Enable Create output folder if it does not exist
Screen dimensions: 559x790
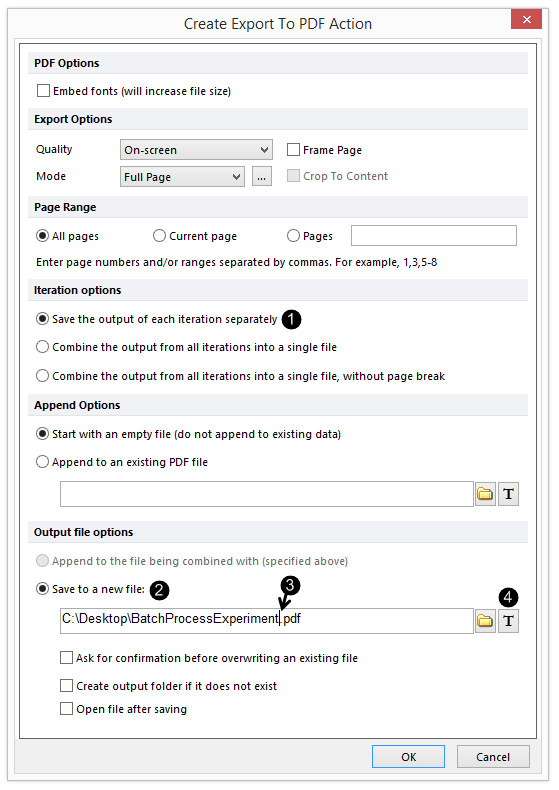66,686
